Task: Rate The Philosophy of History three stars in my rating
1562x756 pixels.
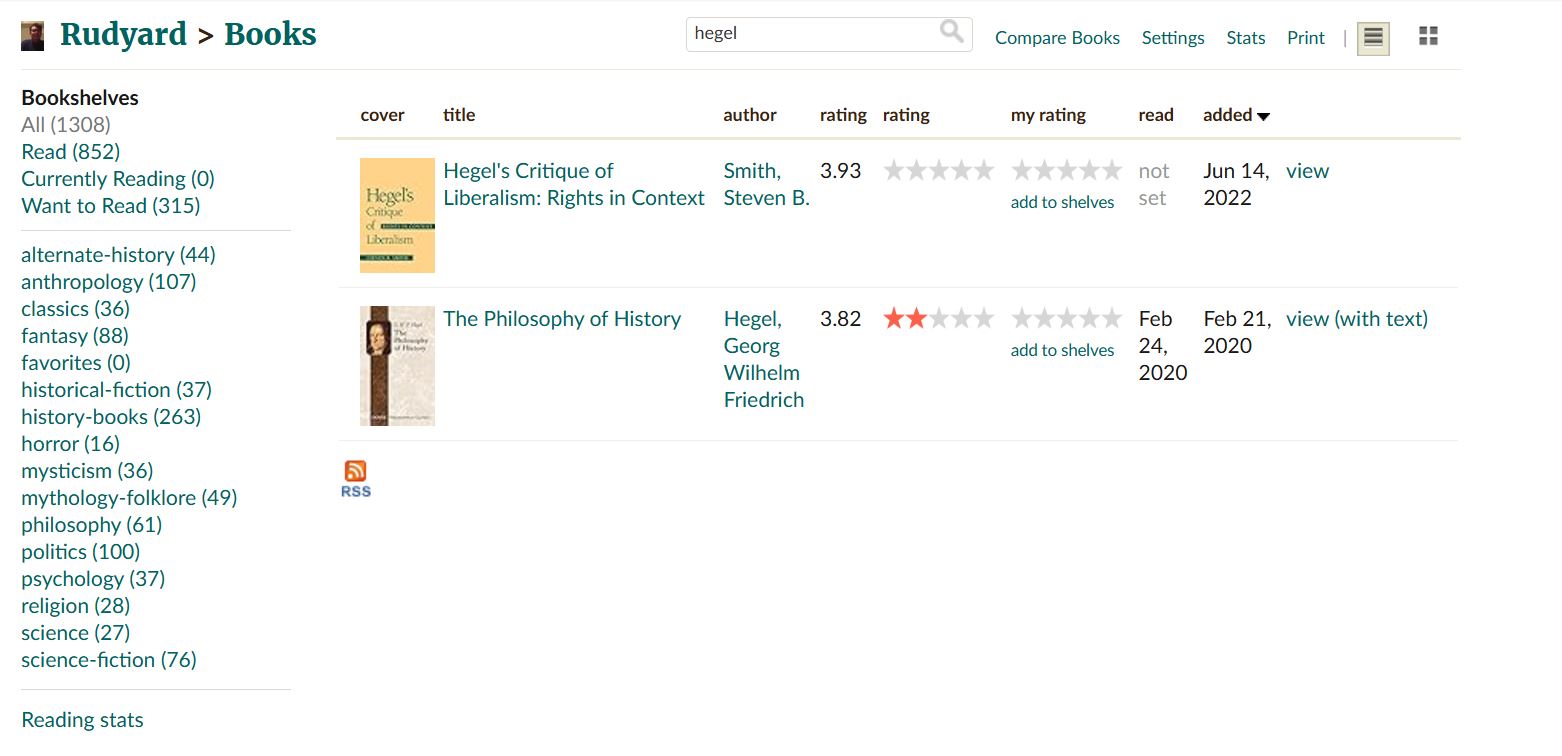Action: pyautogui.click(x=1067, y=319)
